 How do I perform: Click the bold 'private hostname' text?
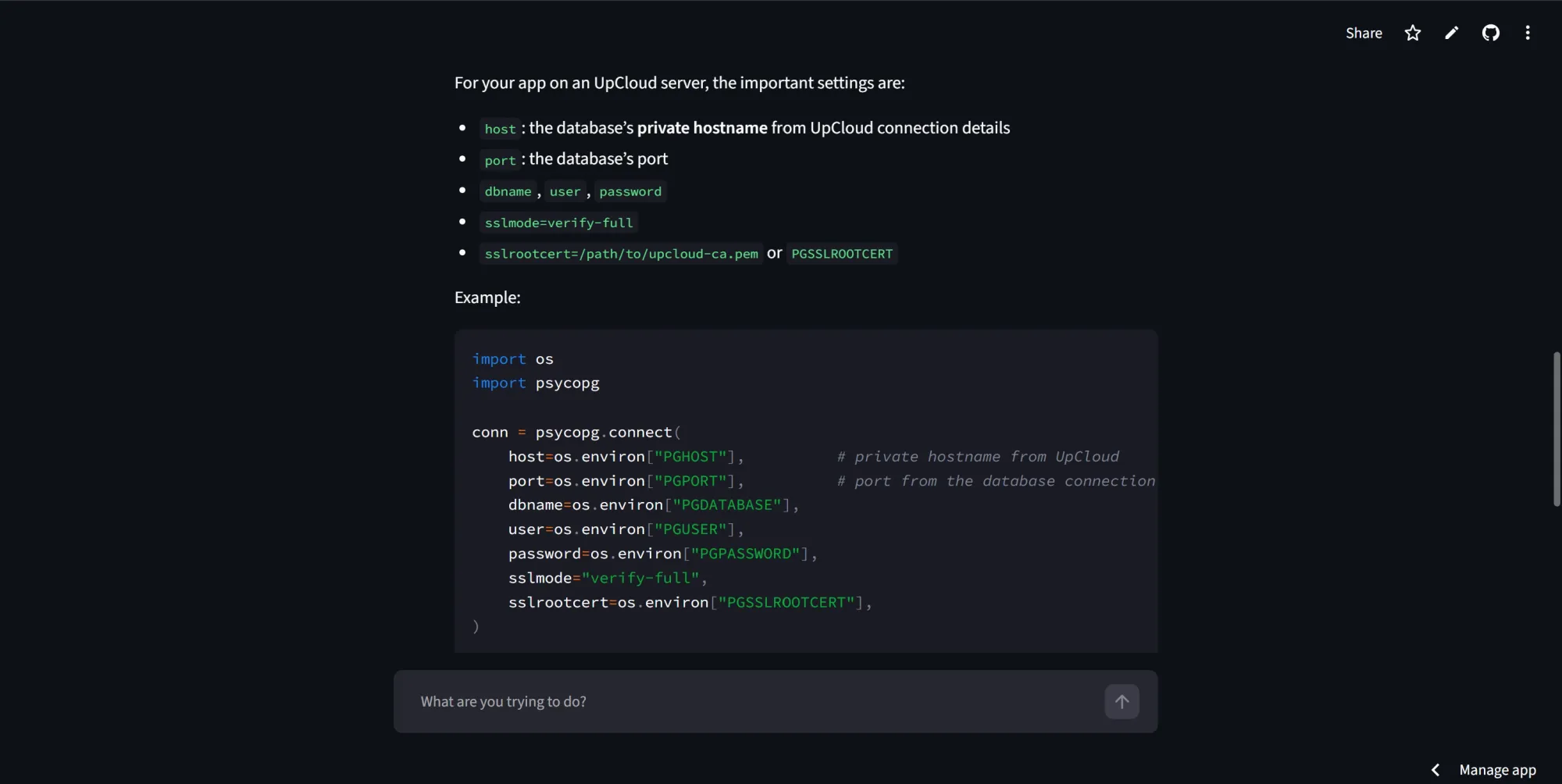[702, 127]
